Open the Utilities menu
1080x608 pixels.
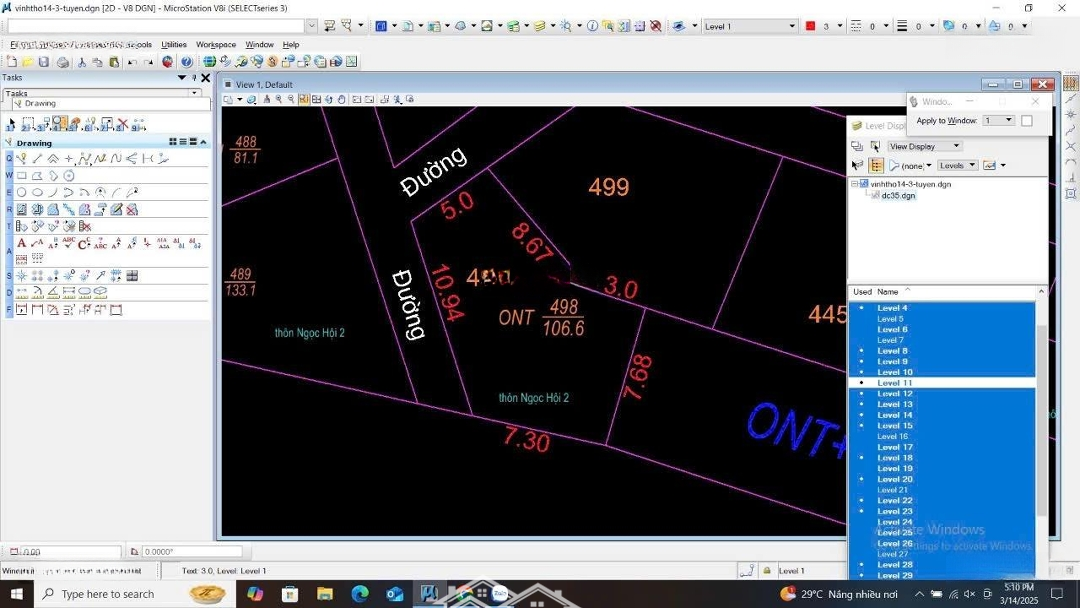174,45
